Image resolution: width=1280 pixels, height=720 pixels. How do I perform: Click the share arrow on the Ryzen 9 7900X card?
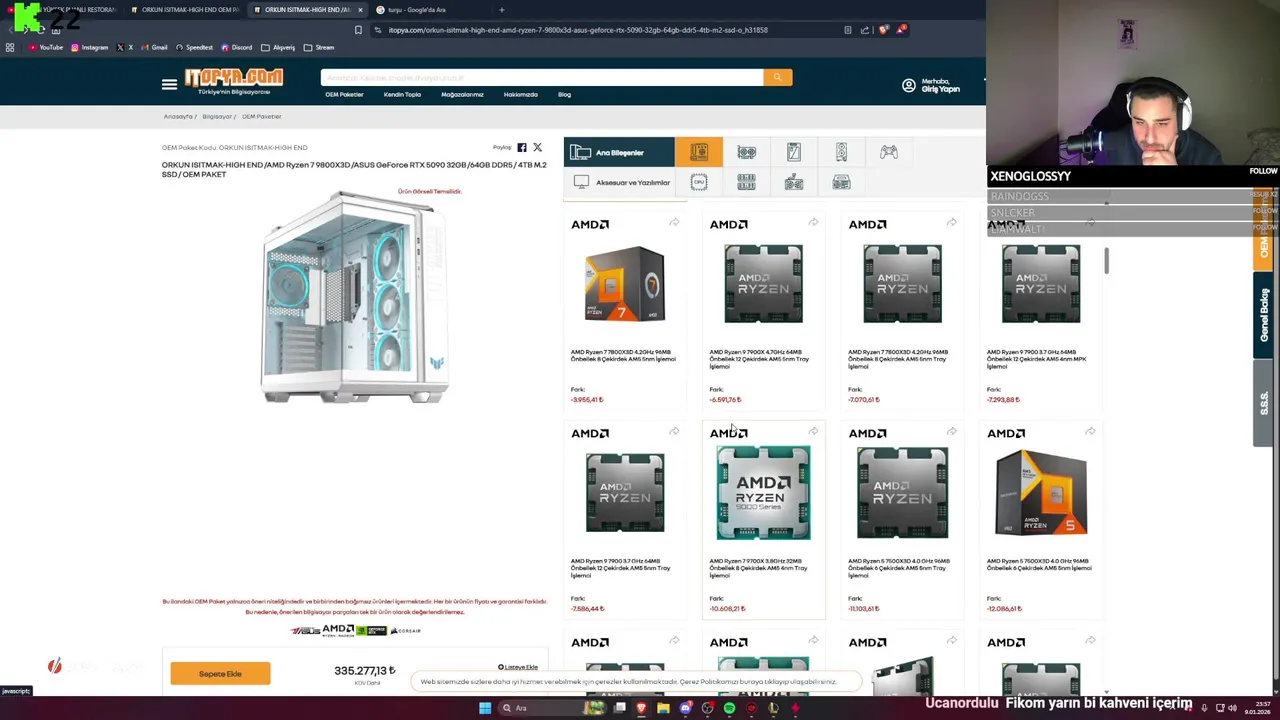[x=813, y=223]
